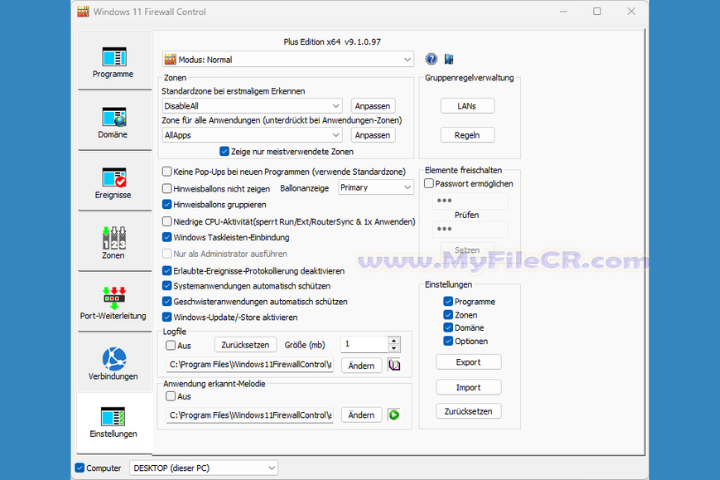Screen dimensions: 720x480
Task: Open the Port-Weiterleitung section icon
Action: pyautogui.click(x=114, y=298)
